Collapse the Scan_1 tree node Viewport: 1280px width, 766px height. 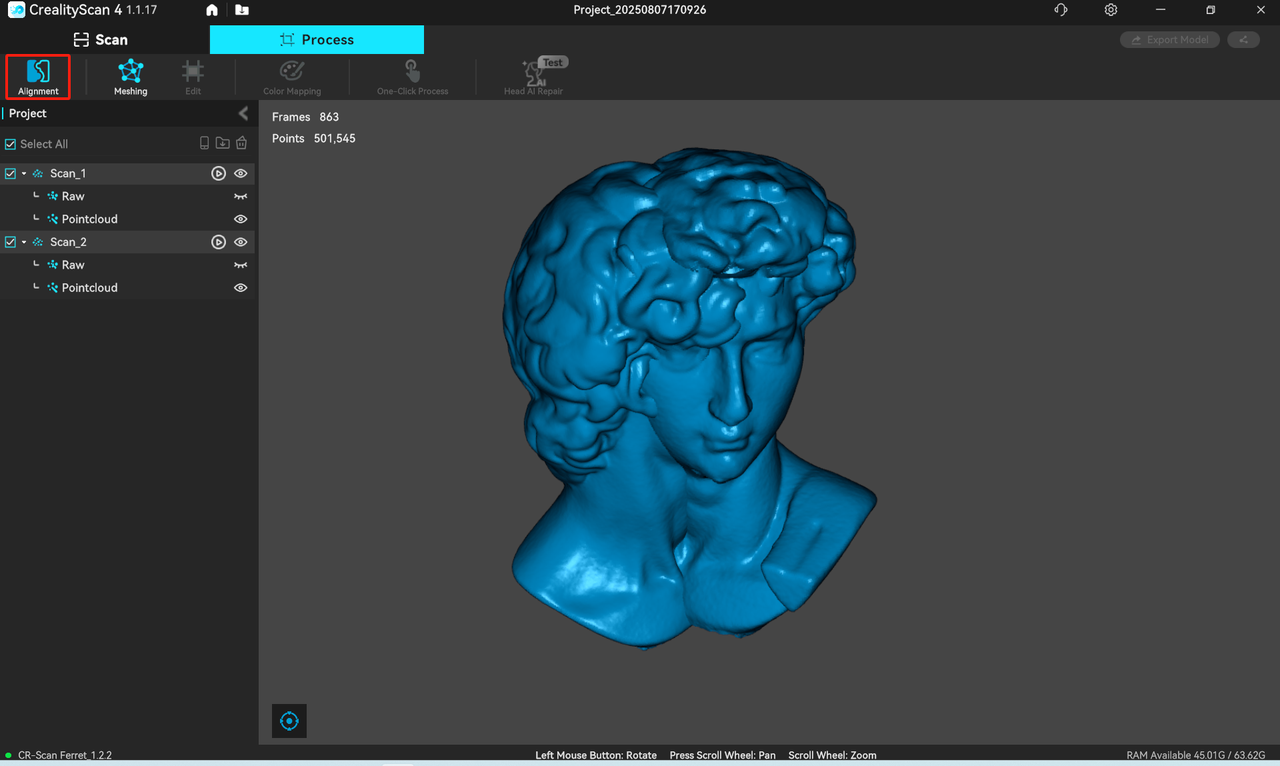[24, 174]
